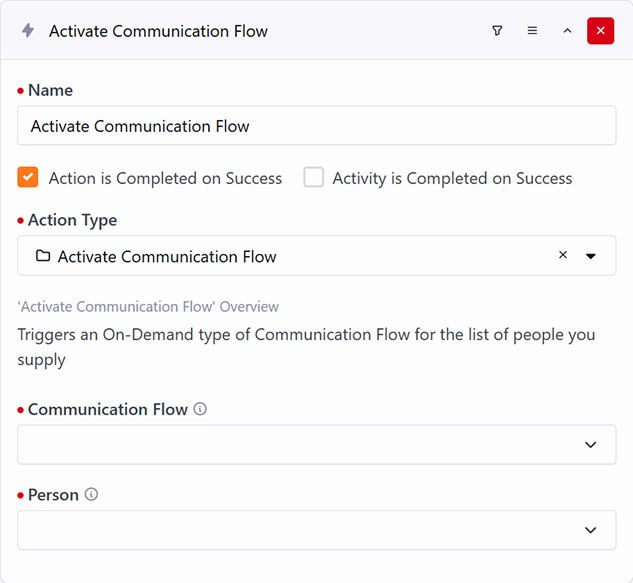Clear the selected Action Type with the x

coord(562,255)
